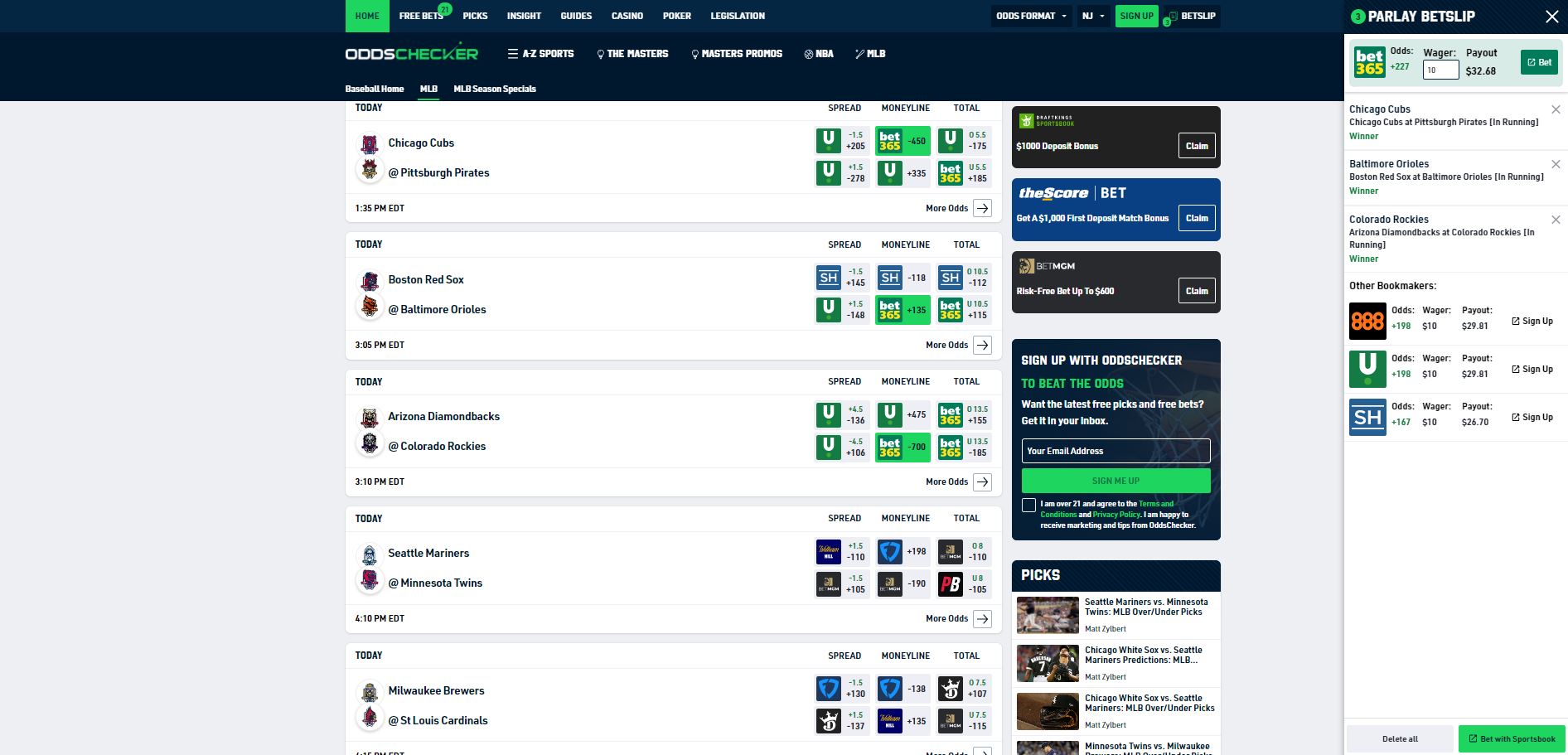Open Guides menu item
The image size is (1568, 755).
pos(576,16)
